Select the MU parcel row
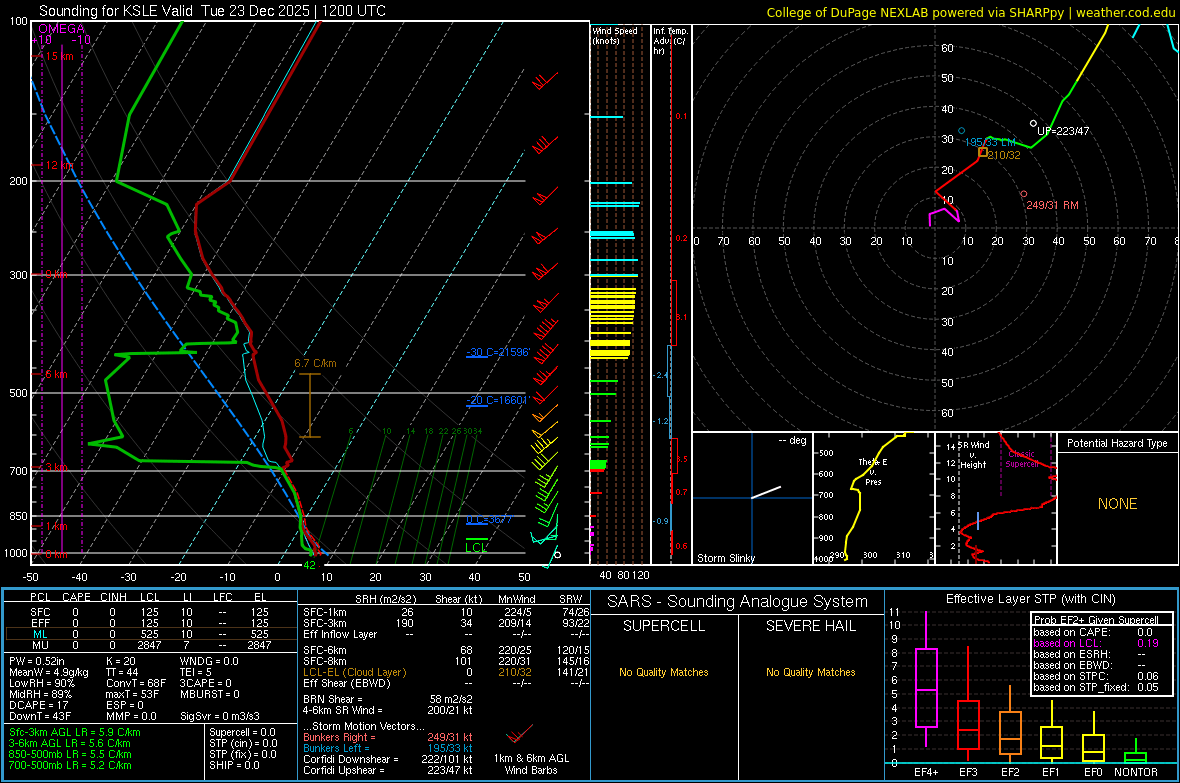 (150, 645)
